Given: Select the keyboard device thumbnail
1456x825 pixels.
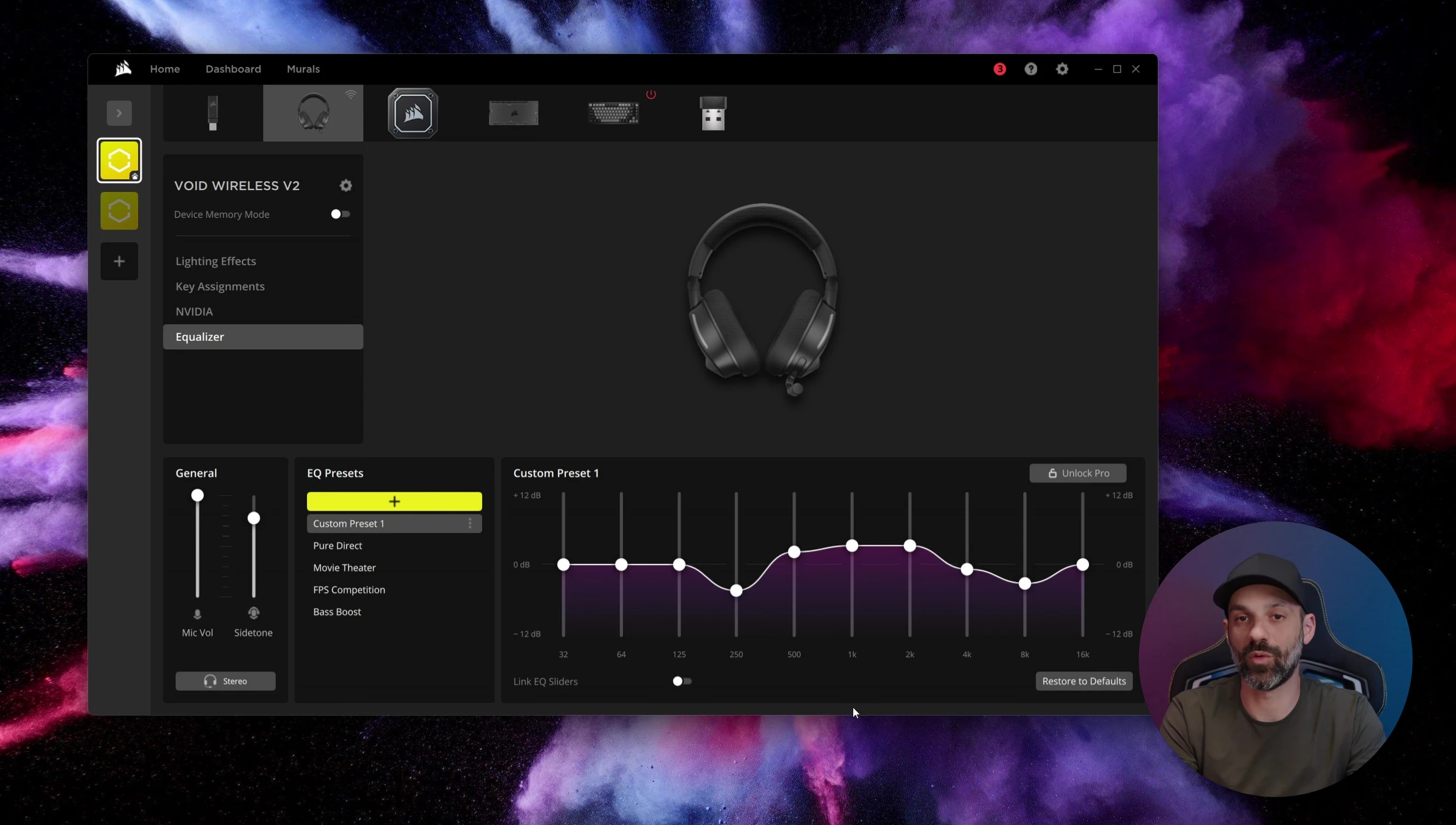Looking at the screenshot, I should click(x=613, y=113).
